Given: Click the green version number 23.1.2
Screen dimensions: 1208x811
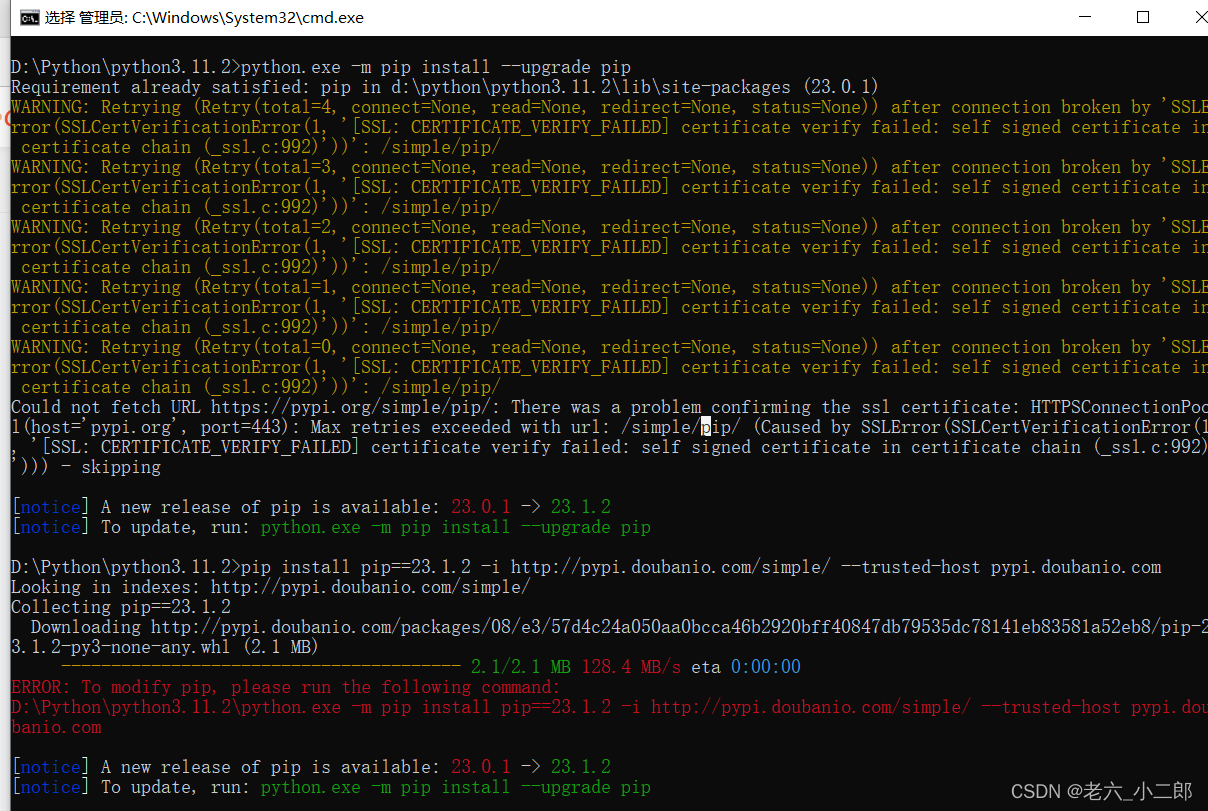Looking at the screenshot, I should (x=580, y=506).
